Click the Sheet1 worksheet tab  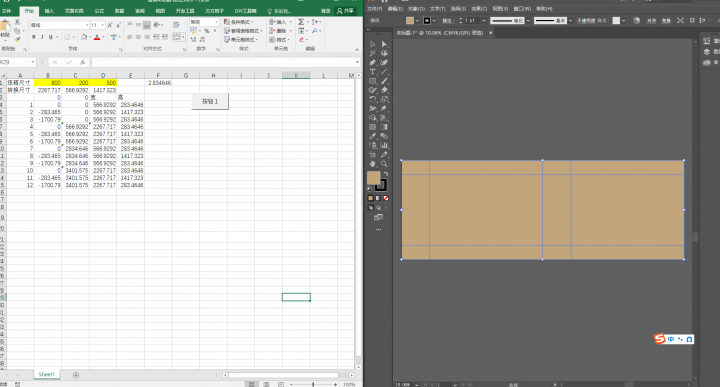(x=46, y=375)
